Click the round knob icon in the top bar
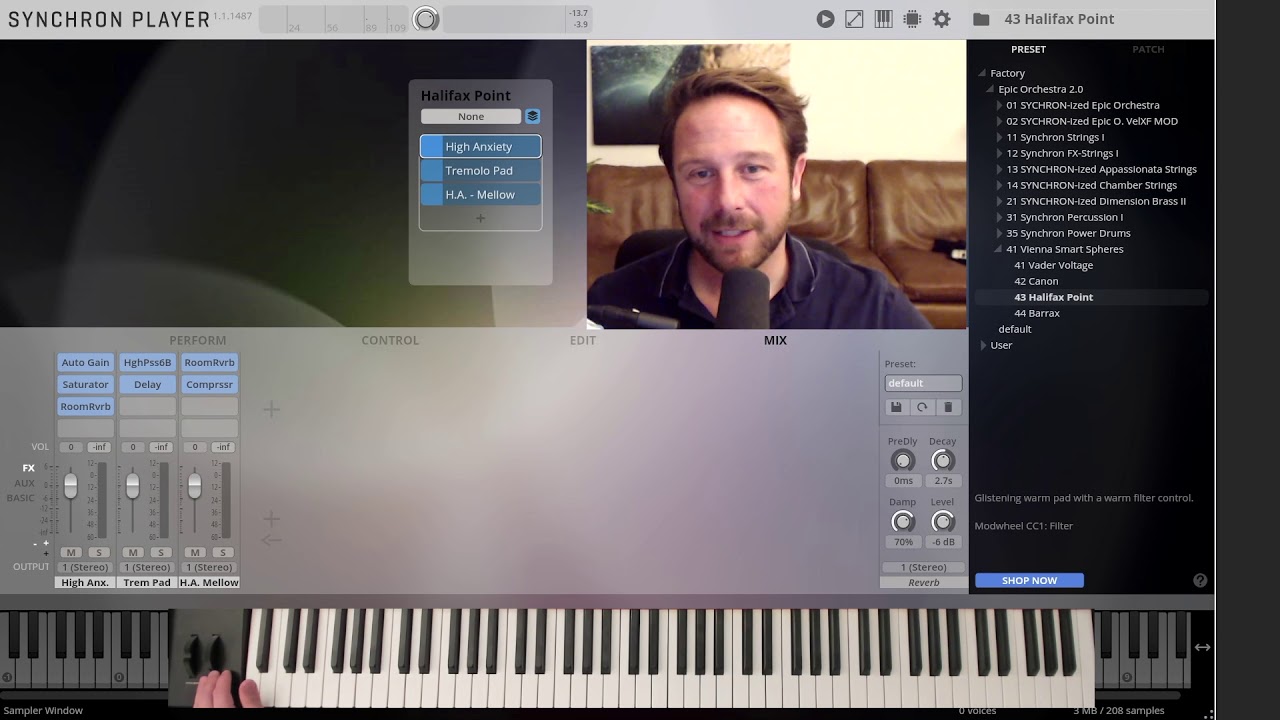This screenshot has width=1280, height=720. [426, 19]
